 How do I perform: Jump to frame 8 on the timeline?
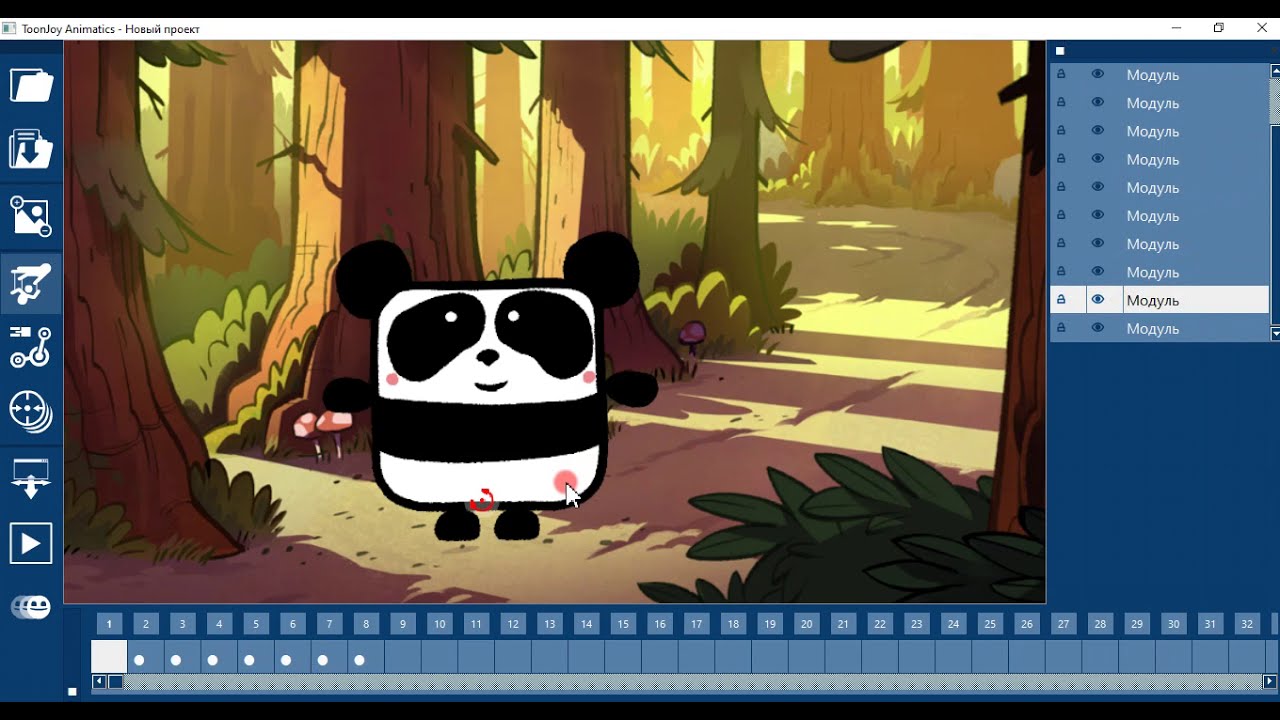point(366,624)
